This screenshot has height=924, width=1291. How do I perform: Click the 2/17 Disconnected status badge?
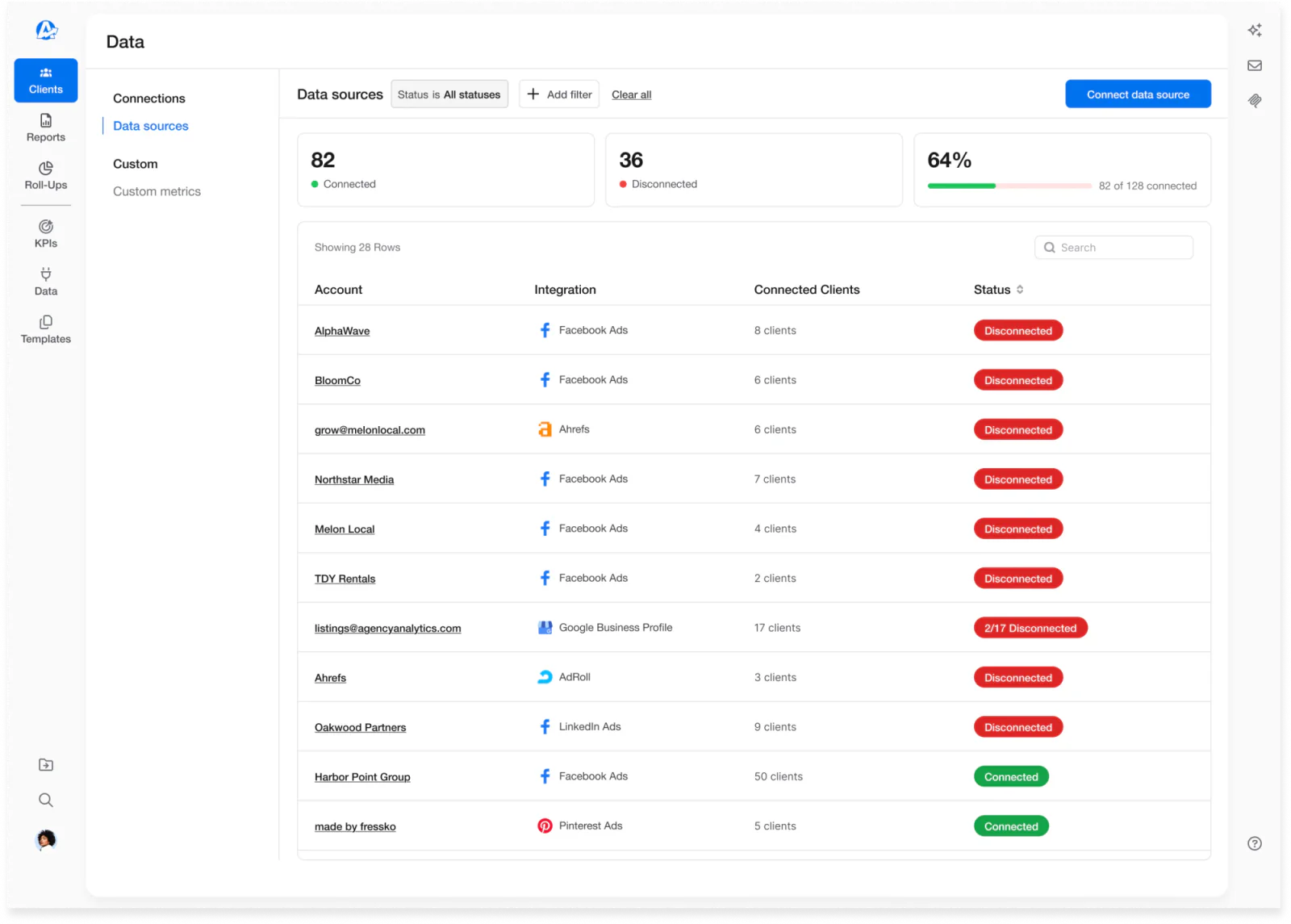click(1030, 628)
